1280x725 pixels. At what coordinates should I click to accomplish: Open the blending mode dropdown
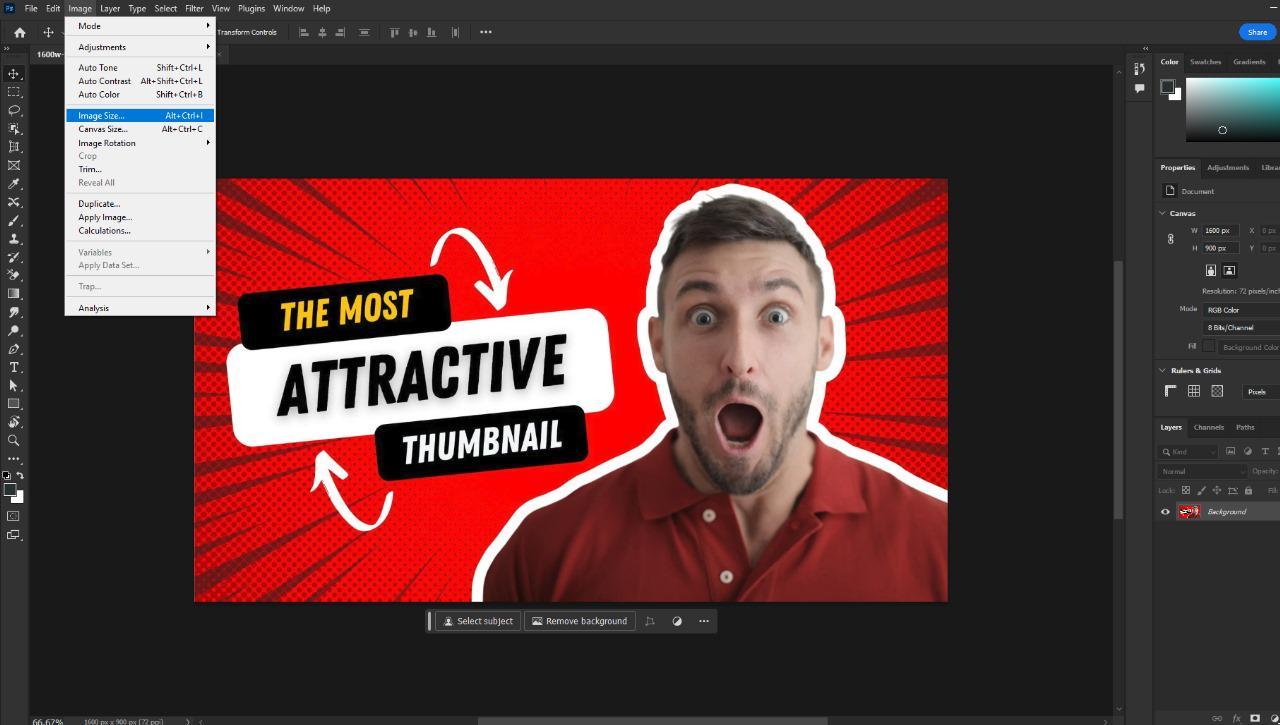tap(1203, 471)
